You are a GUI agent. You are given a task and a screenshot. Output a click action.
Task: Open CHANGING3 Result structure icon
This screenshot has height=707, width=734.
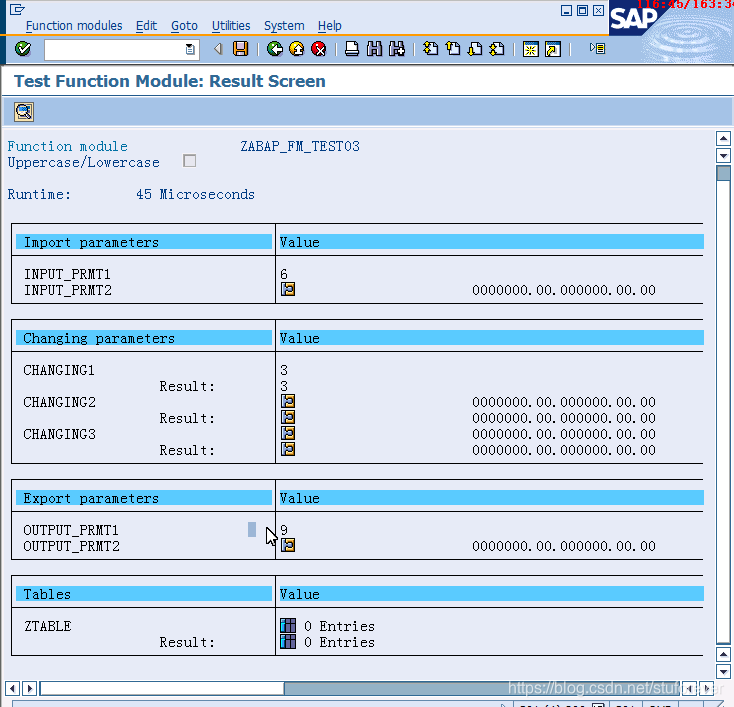point(288,449)
